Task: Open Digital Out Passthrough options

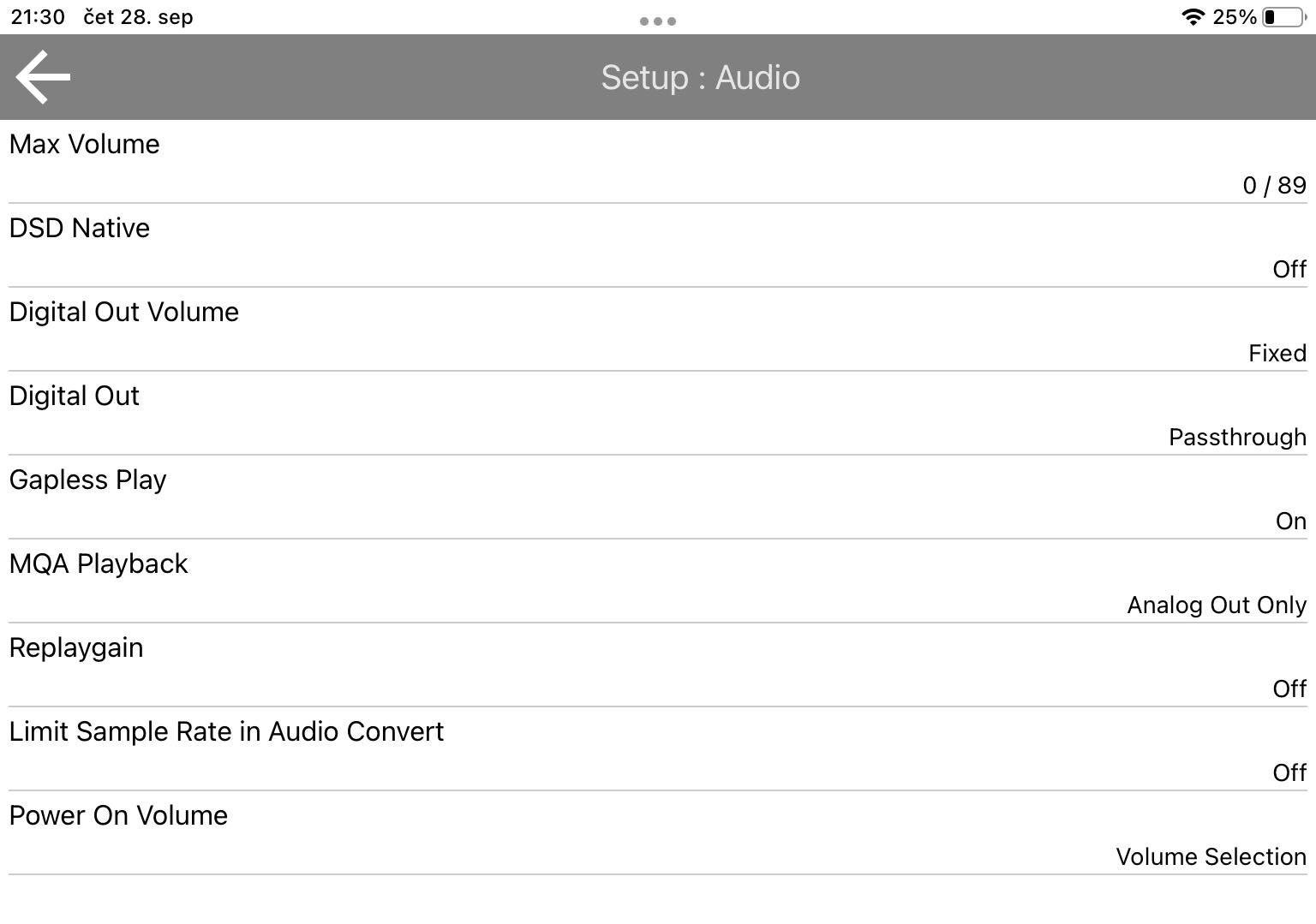Action: coord(1237,437)
